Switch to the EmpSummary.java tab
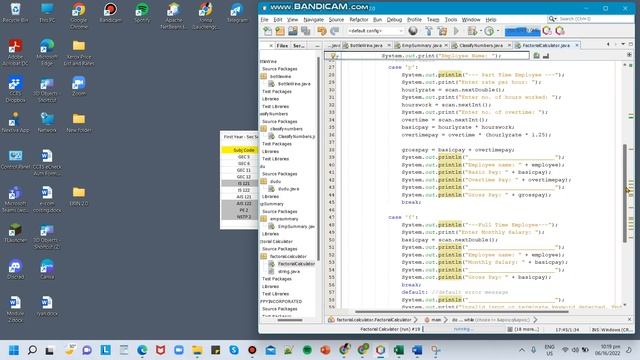Viewport: 640px width, 360px height. [x=422, y=45]
